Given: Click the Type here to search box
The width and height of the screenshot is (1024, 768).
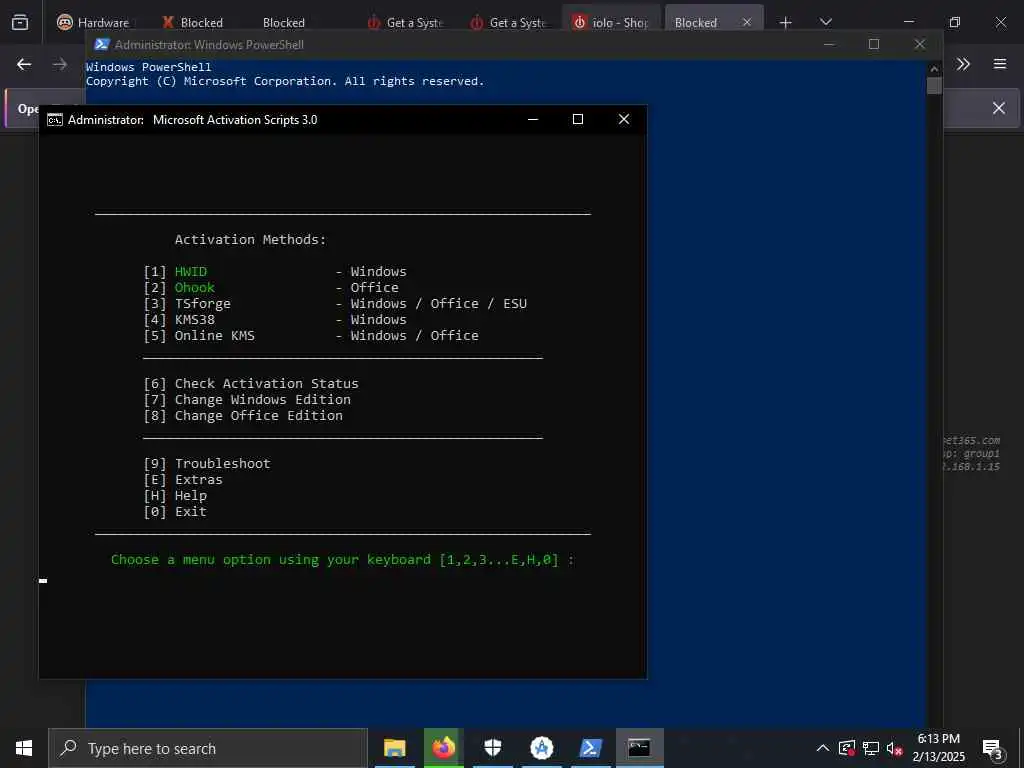Looking at the screenshot, I should pos(208,748).
